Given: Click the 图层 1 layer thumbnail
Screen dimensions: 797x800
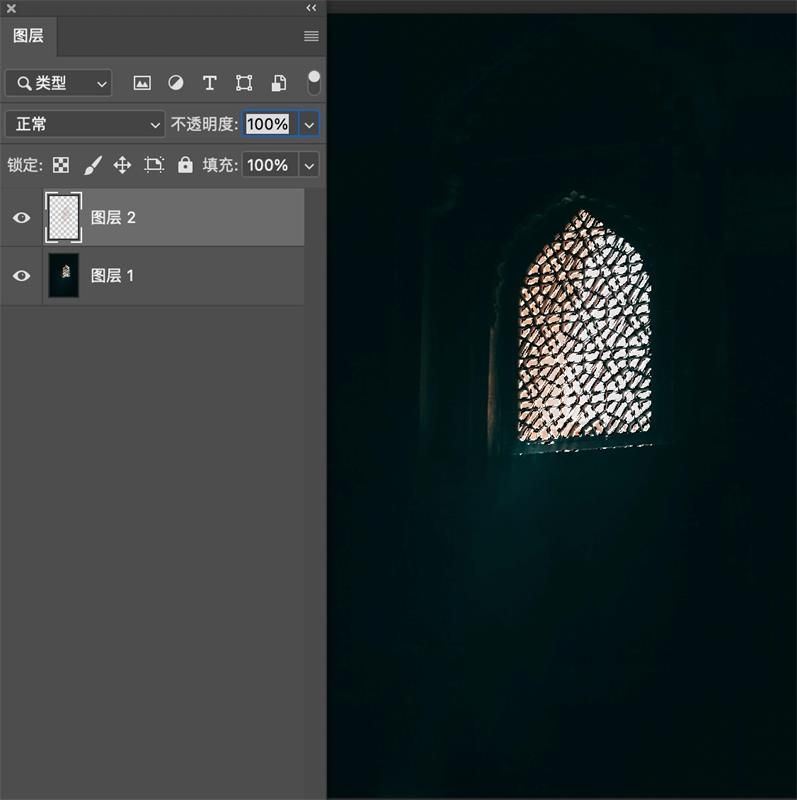Looking at the screenshot, I should 63,275.
